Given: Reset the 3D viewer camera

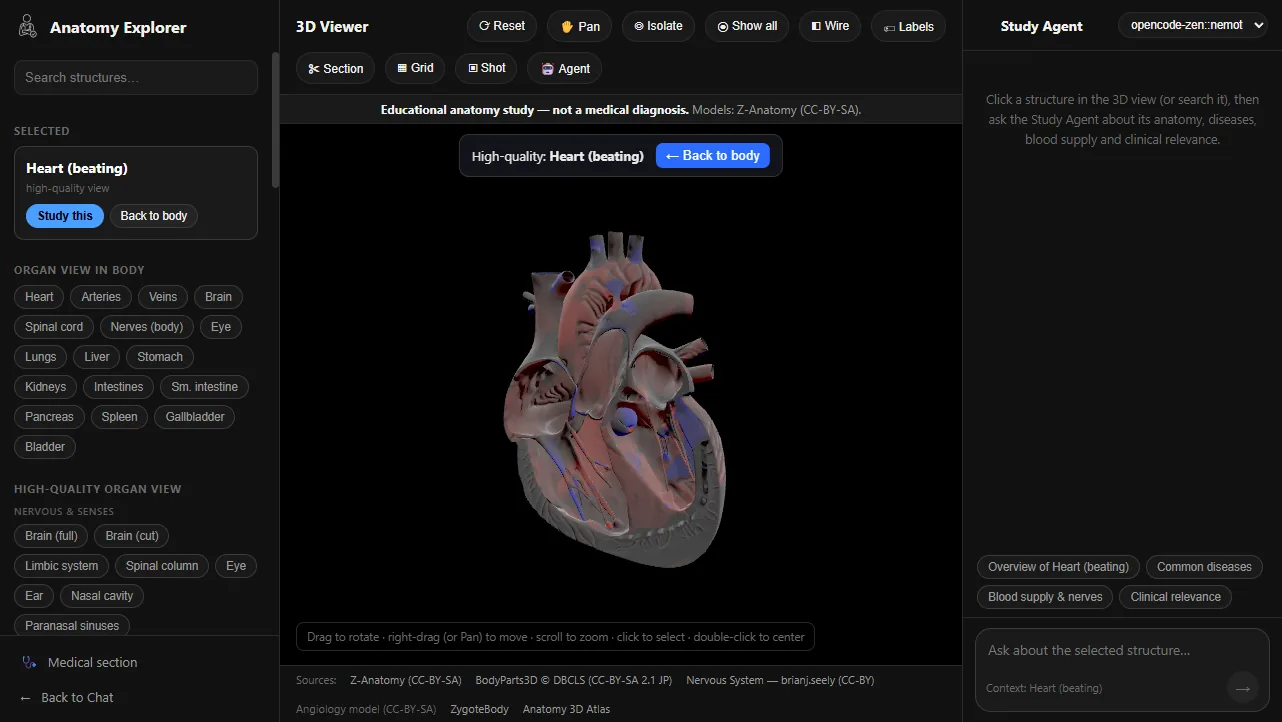Looking at the screenshot, I should click(502, 26).
